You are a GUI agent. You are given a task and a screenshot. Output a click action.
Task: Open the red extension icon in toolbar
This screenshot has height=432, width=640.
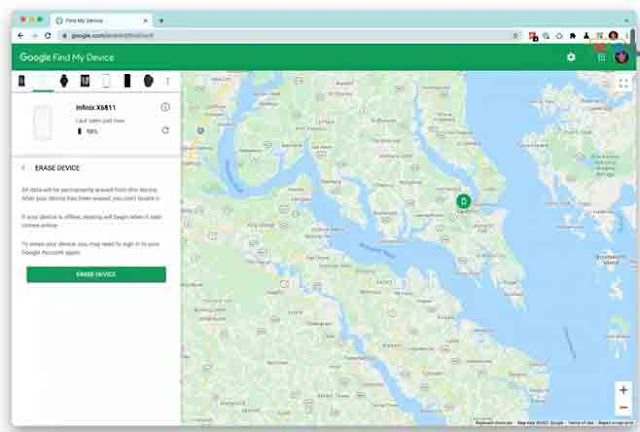pyautogui.click(x=533, y=36)
